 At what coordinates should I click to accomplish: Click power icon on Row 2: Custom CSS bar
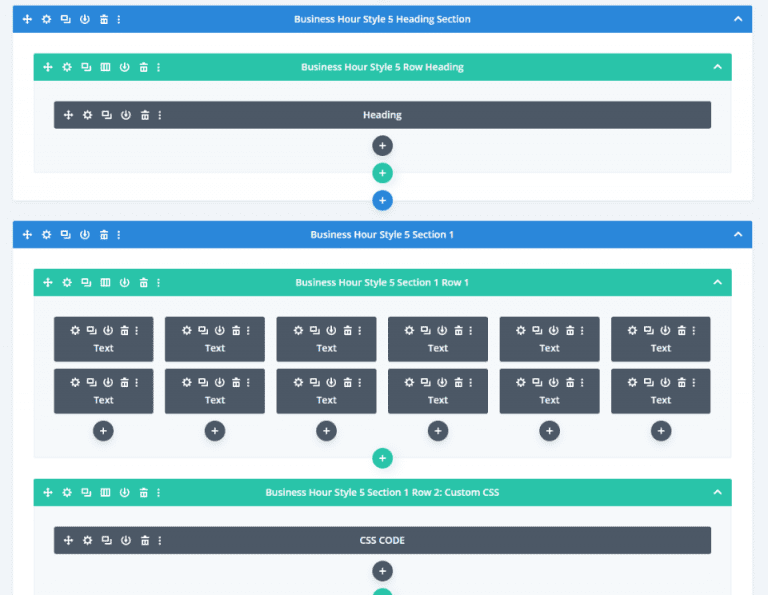(x=124, y=493)
